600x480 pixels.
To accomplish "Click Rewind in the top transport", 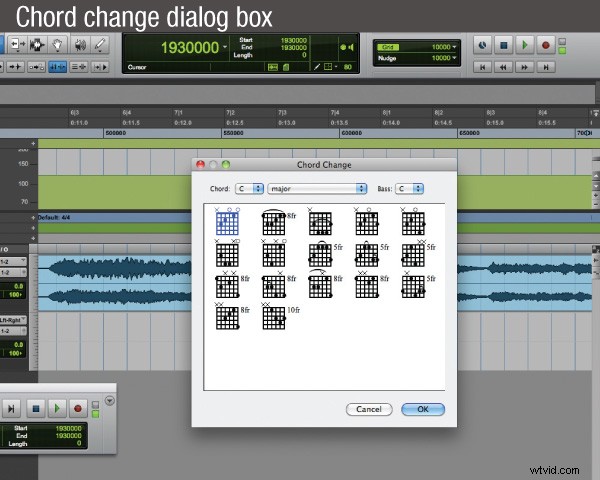I will 504,67.
